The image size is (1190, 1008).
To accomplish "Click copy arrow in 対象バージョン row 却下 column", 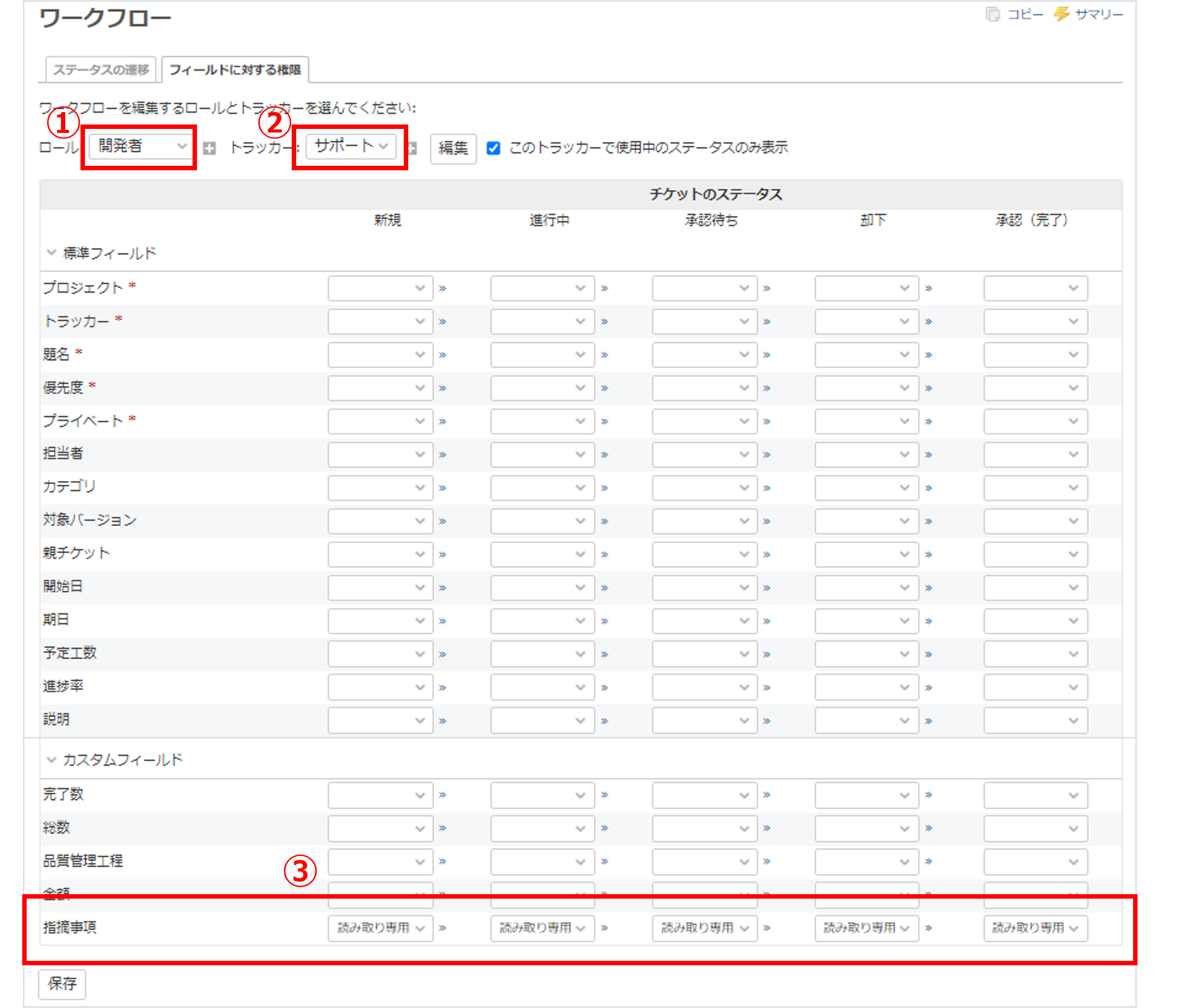I will click(x=929, y=521).
